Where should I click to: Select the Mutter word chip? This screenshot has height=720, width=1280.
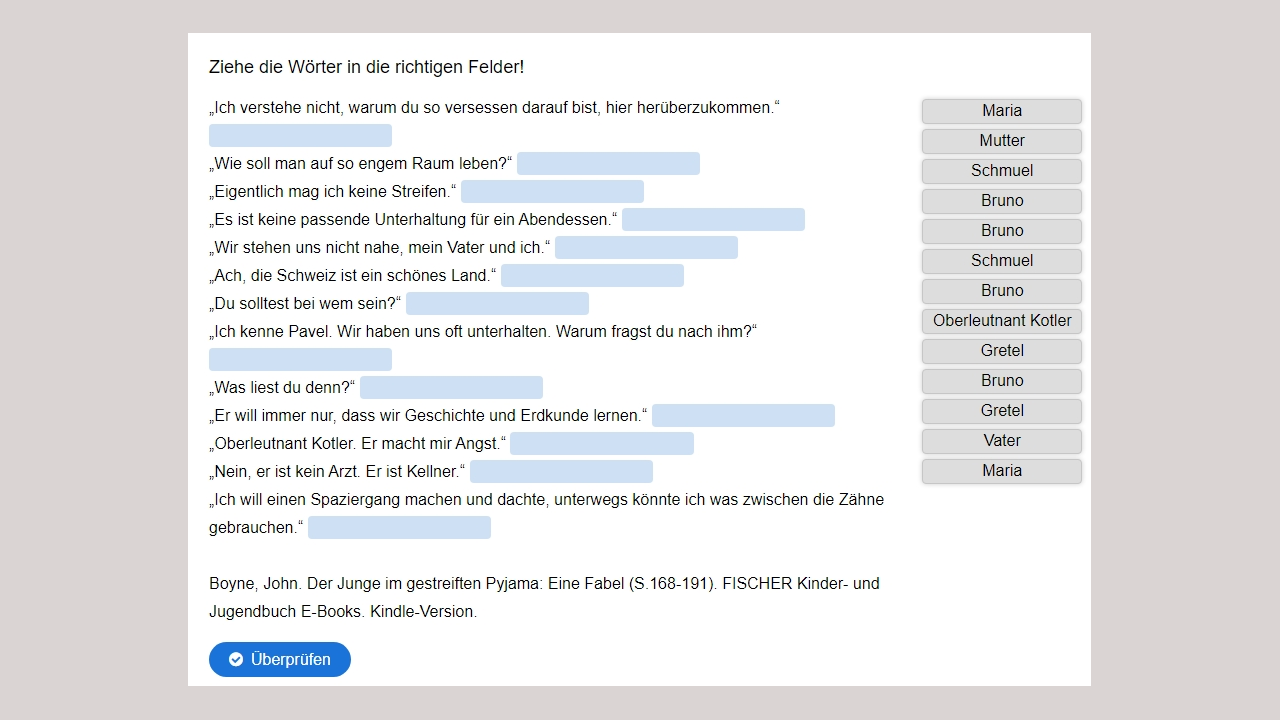pyautogui.click(x=1001, y=141)
